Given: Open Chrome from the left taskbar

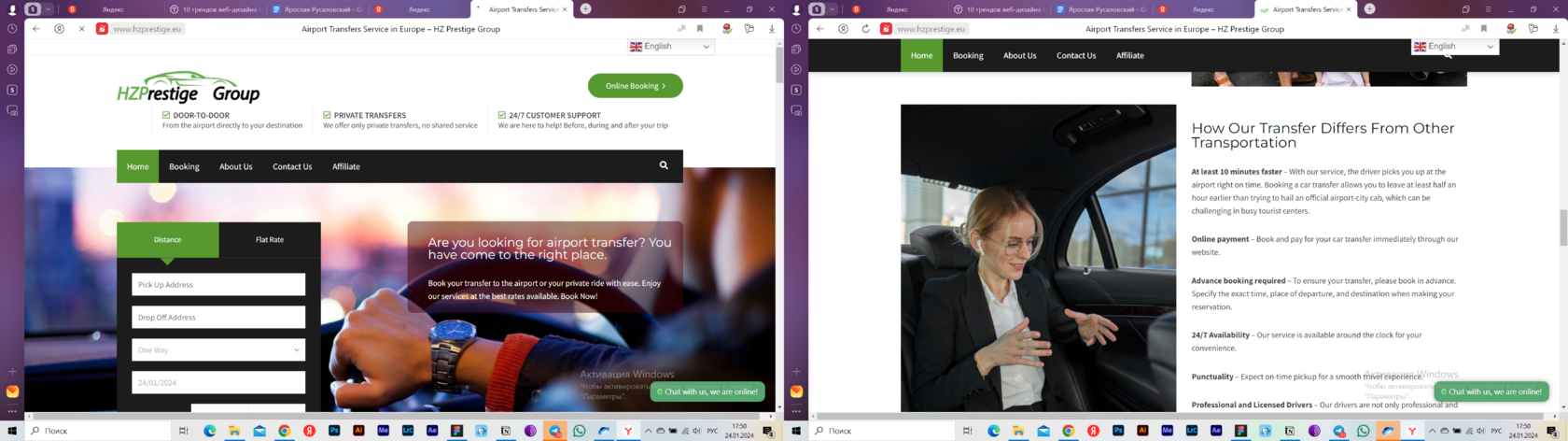Looking at the screenshot, I should click(285, 431).
